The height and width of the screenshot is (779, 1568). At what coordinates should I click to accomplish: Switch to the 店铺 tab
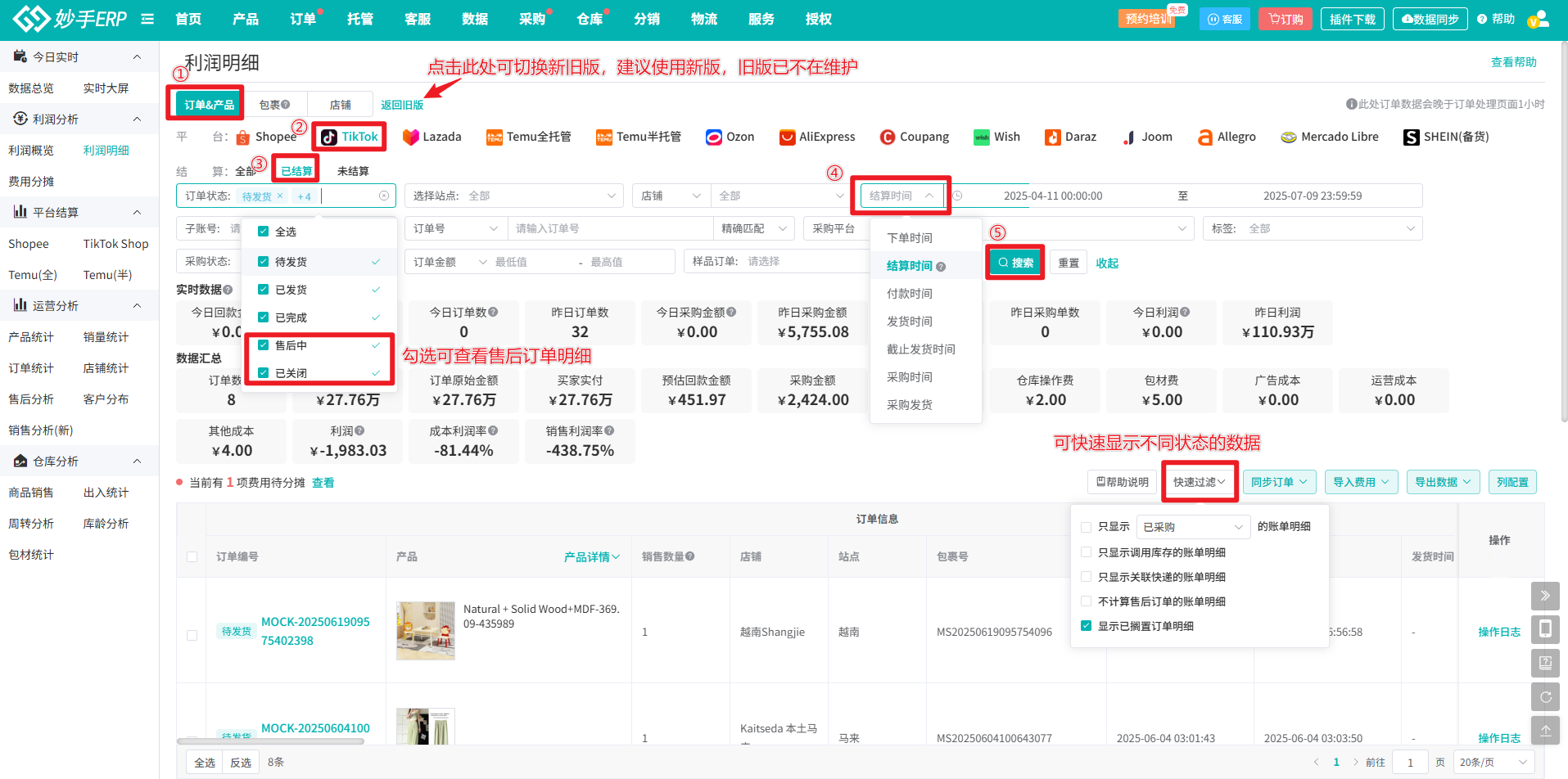[341, 105]
